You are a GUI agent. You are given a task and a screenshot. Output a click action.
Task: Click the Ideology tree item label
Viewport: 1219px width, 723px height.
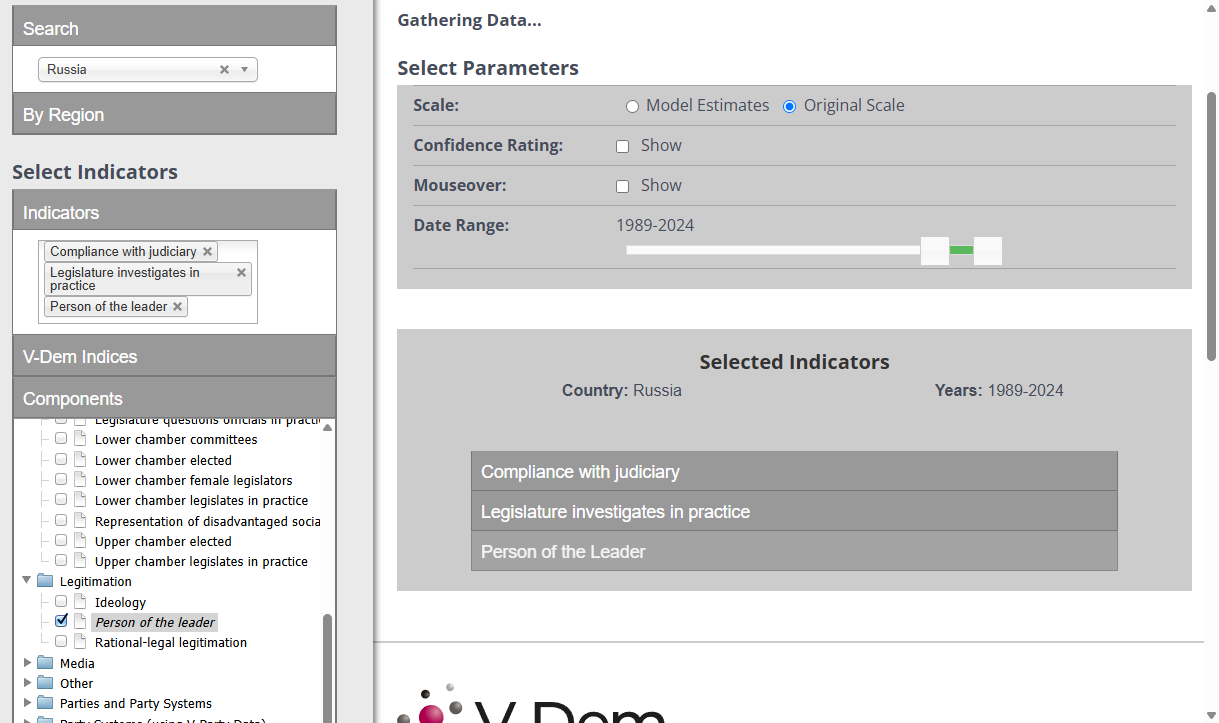pos(120,602)
